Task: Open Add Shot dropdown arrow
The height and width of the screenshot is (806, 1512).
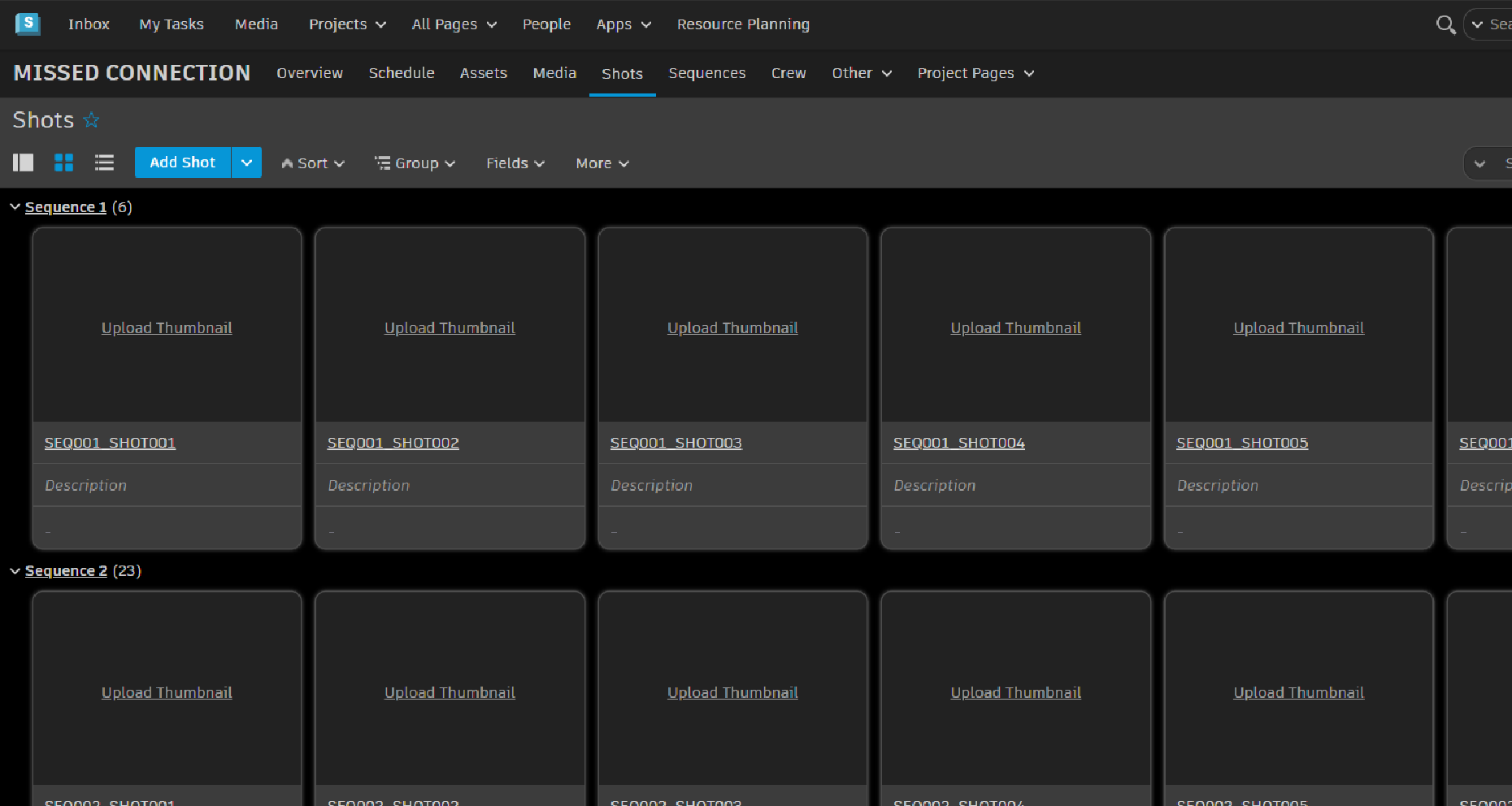Action: click(x=246, y=162)
